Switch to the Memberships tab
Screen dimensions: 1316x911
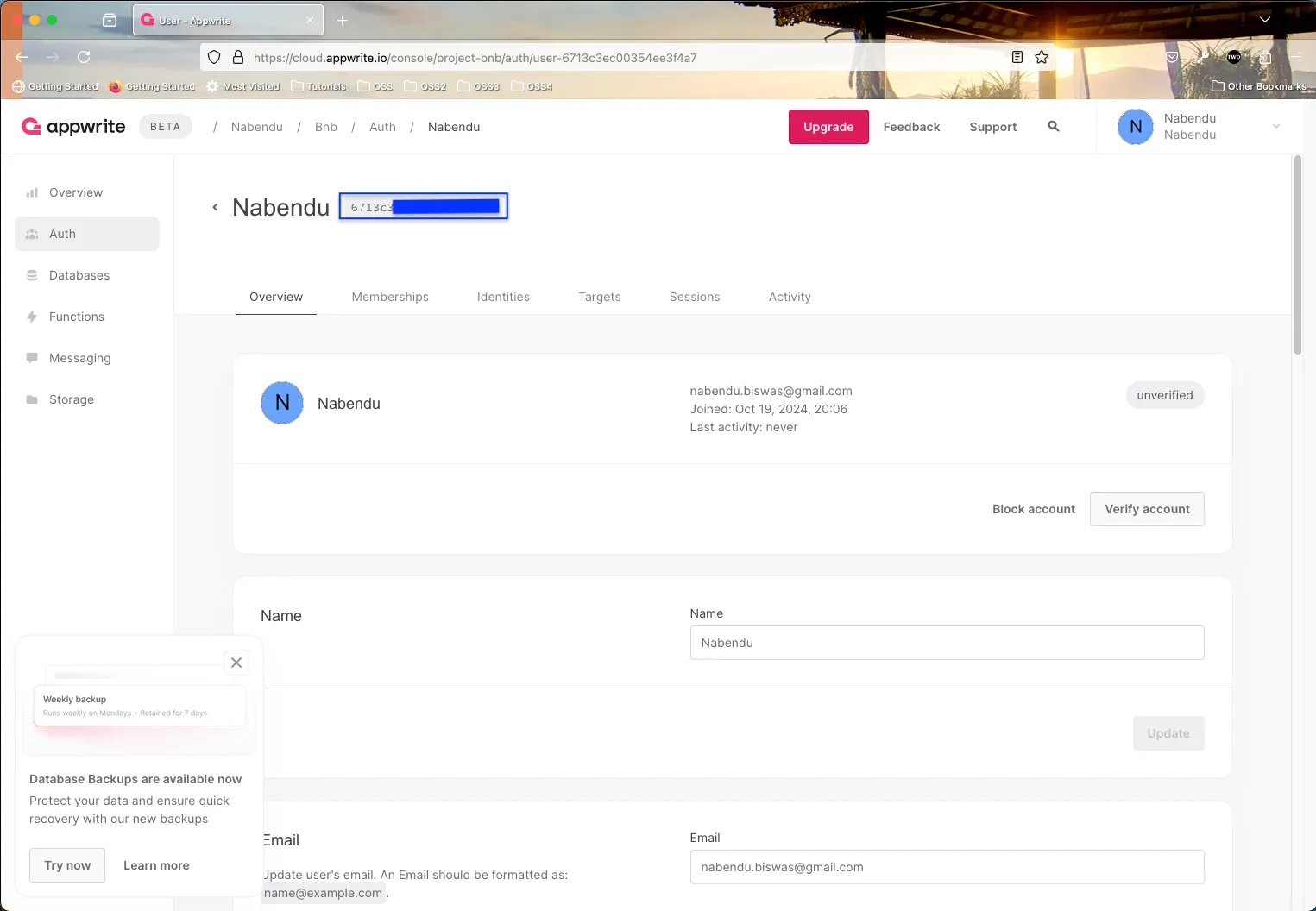point(390,297)
